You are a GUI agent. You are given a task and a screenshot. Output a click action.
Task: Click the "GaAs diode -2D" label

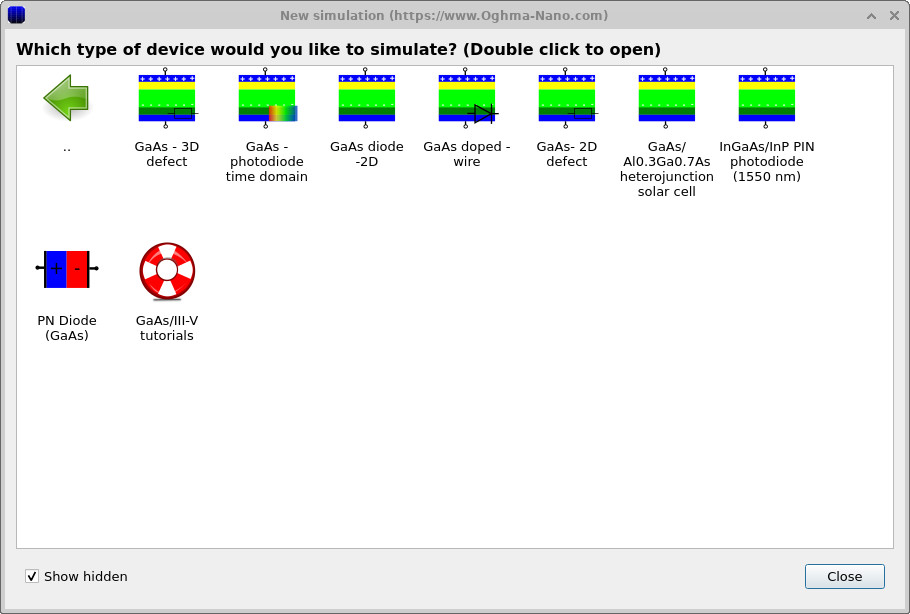tap(367, 154)
